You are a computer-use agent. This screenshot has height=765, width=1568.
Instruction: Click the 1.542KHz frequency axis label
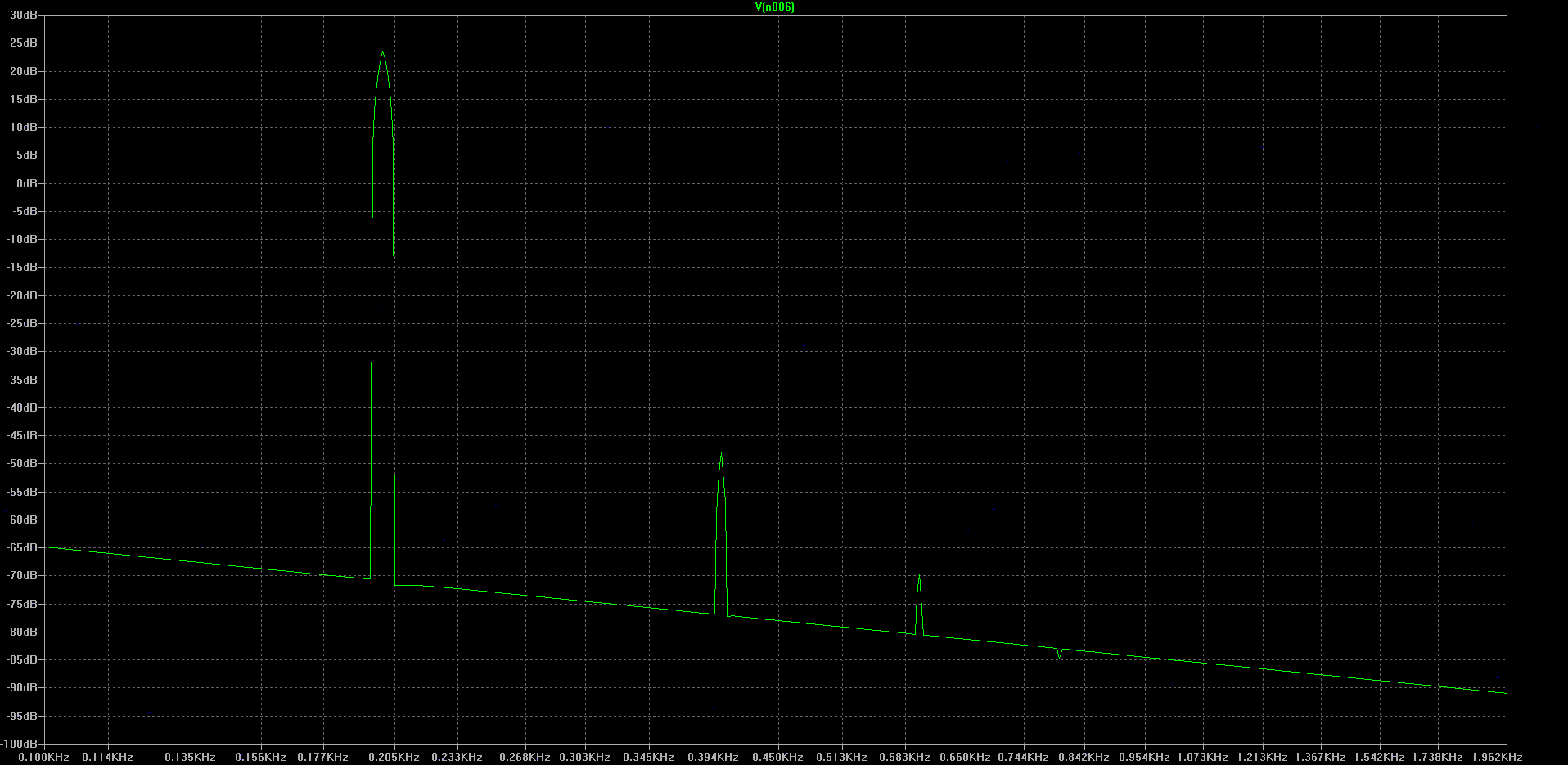1379,758
